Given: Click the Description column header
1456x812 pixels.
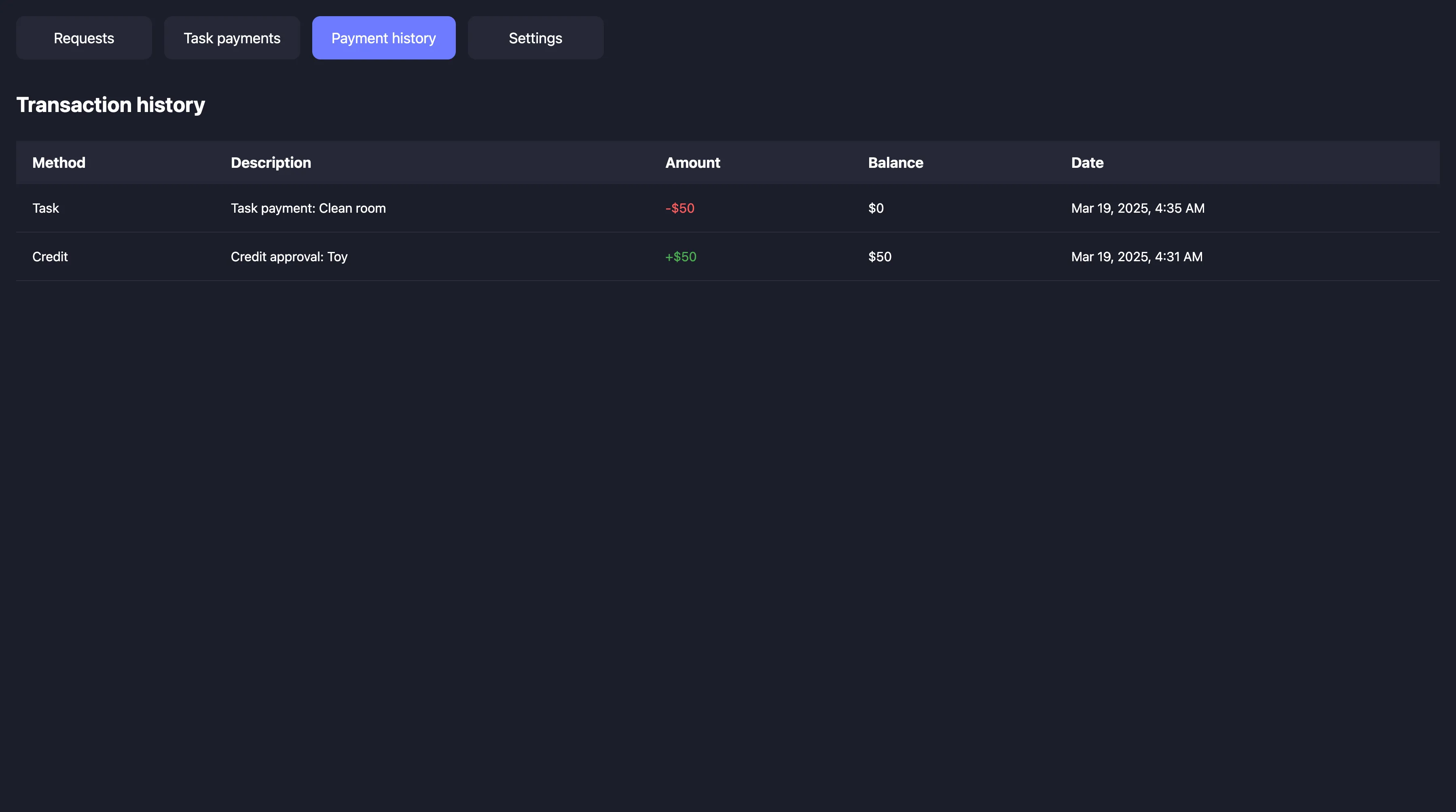Looking at the screenshot, I should click(x=271, y=162).
